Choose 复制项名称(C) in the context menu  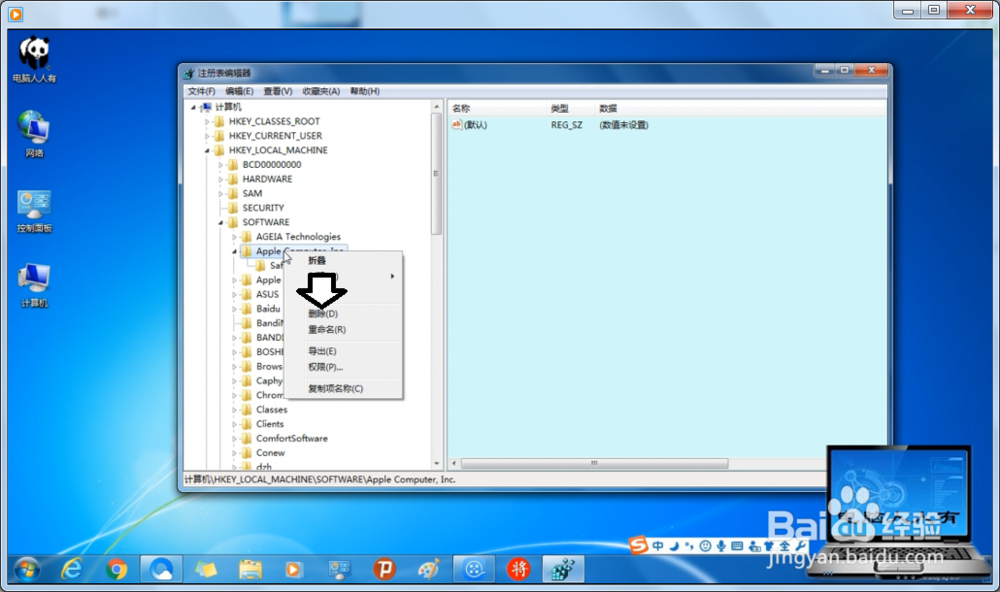[344, 388]
